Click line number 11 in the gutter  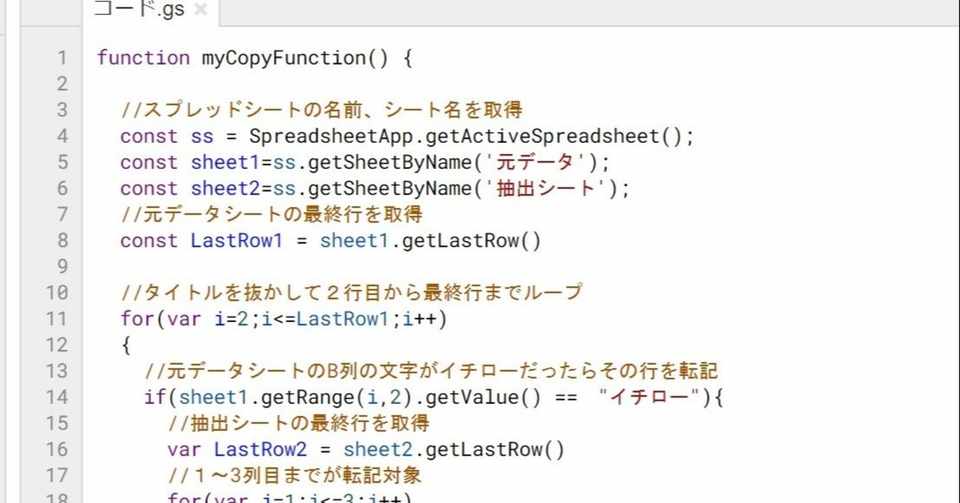click(62, 319)
